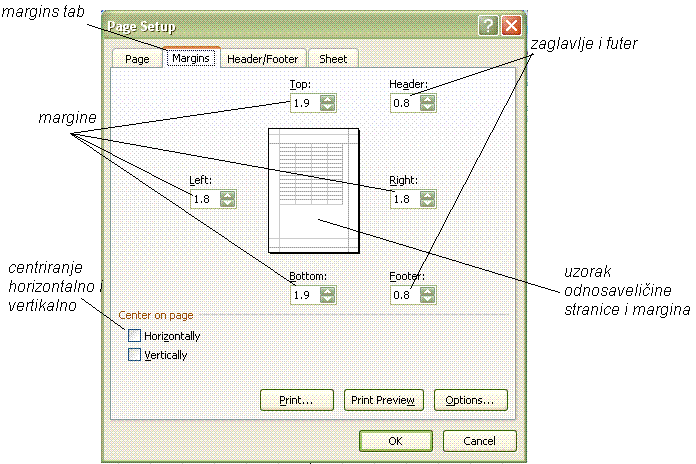
Task: Select the Sheet tab
Action: 333,59
